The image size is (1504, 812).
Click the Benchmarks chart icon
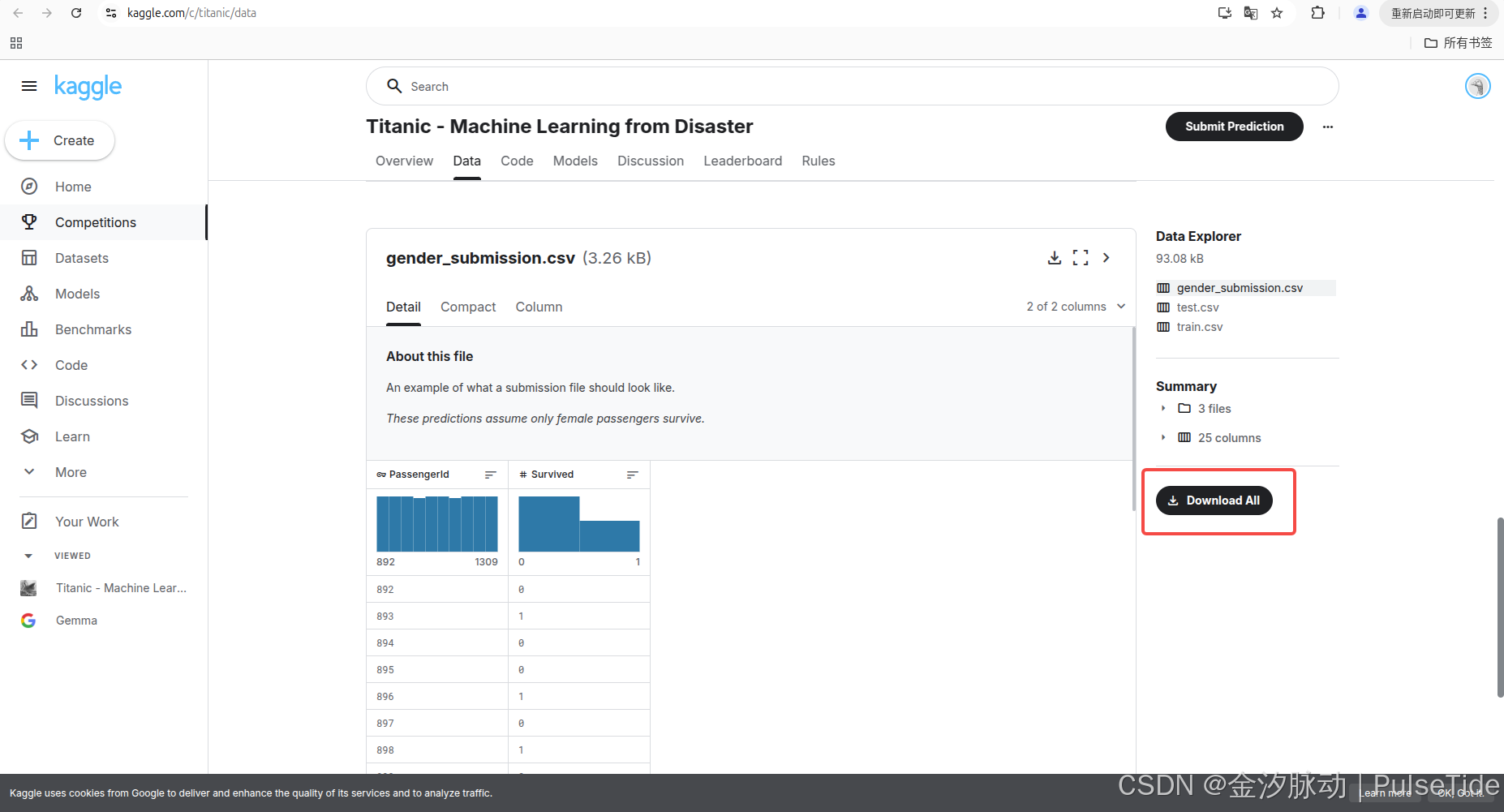29,329
